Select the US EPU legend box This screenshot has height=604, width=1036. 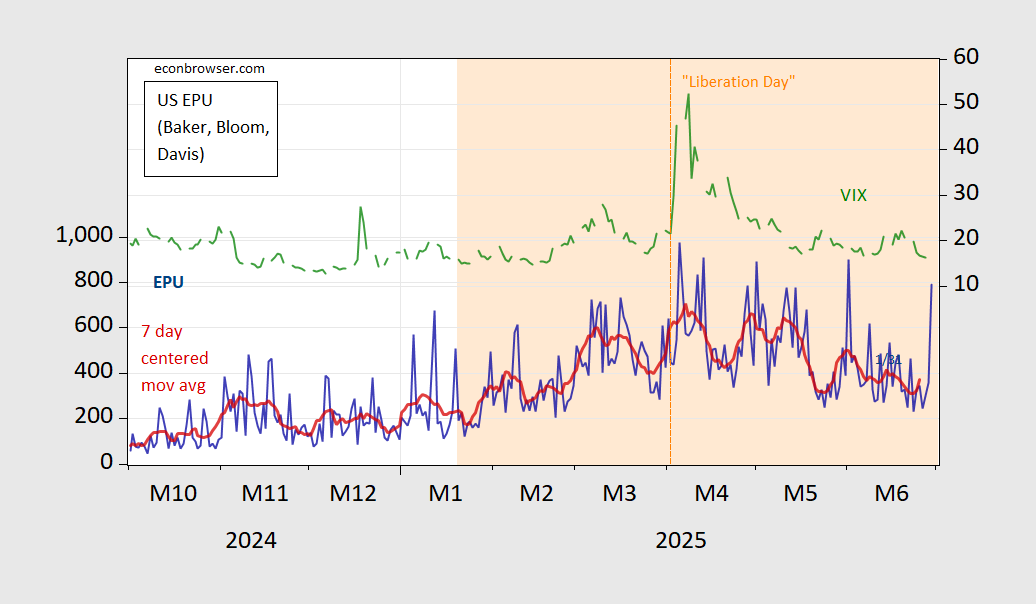point(210,127)
